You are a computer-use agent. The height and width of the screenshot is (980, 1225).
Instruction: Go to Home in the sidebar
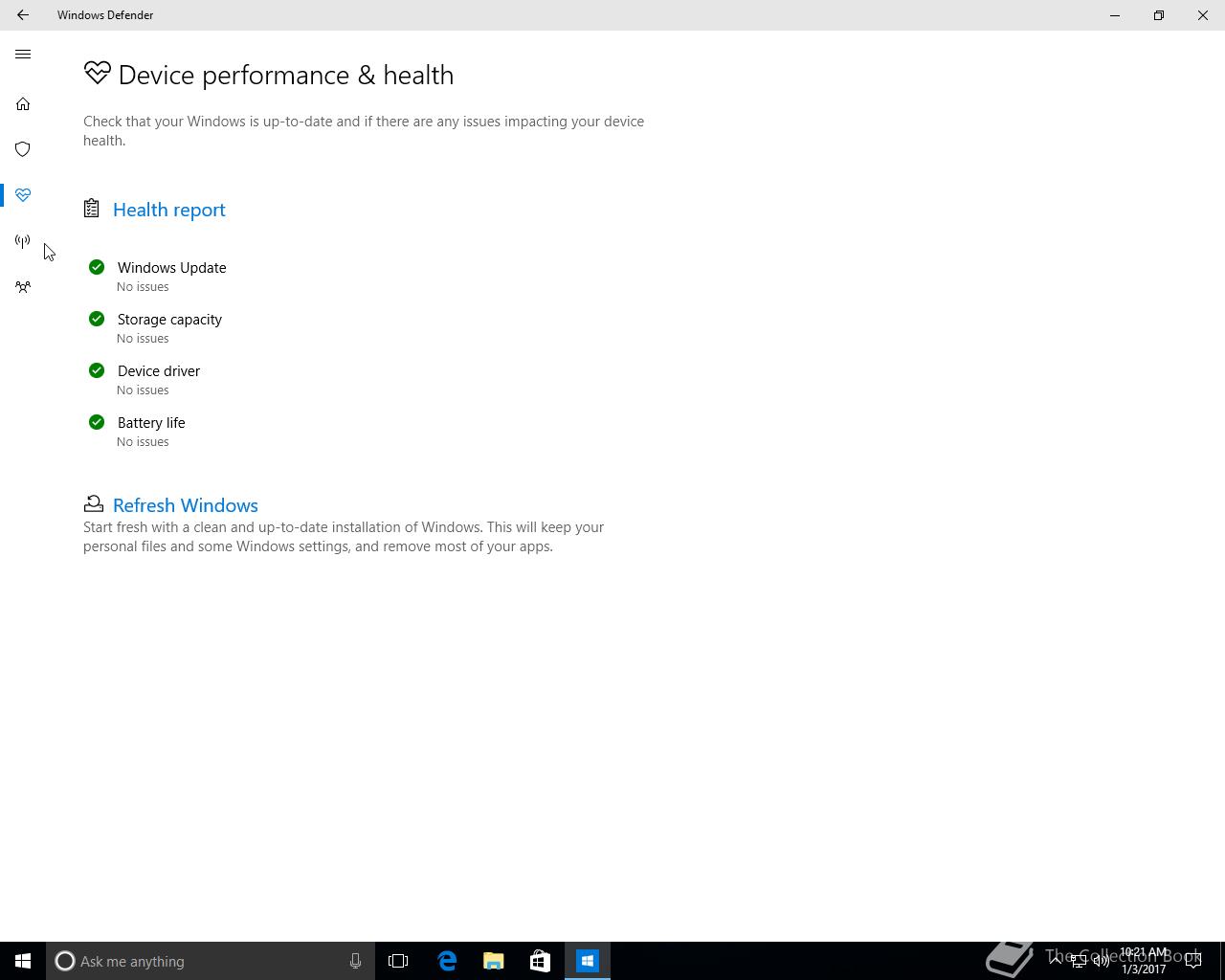click(x=23, y=103)
